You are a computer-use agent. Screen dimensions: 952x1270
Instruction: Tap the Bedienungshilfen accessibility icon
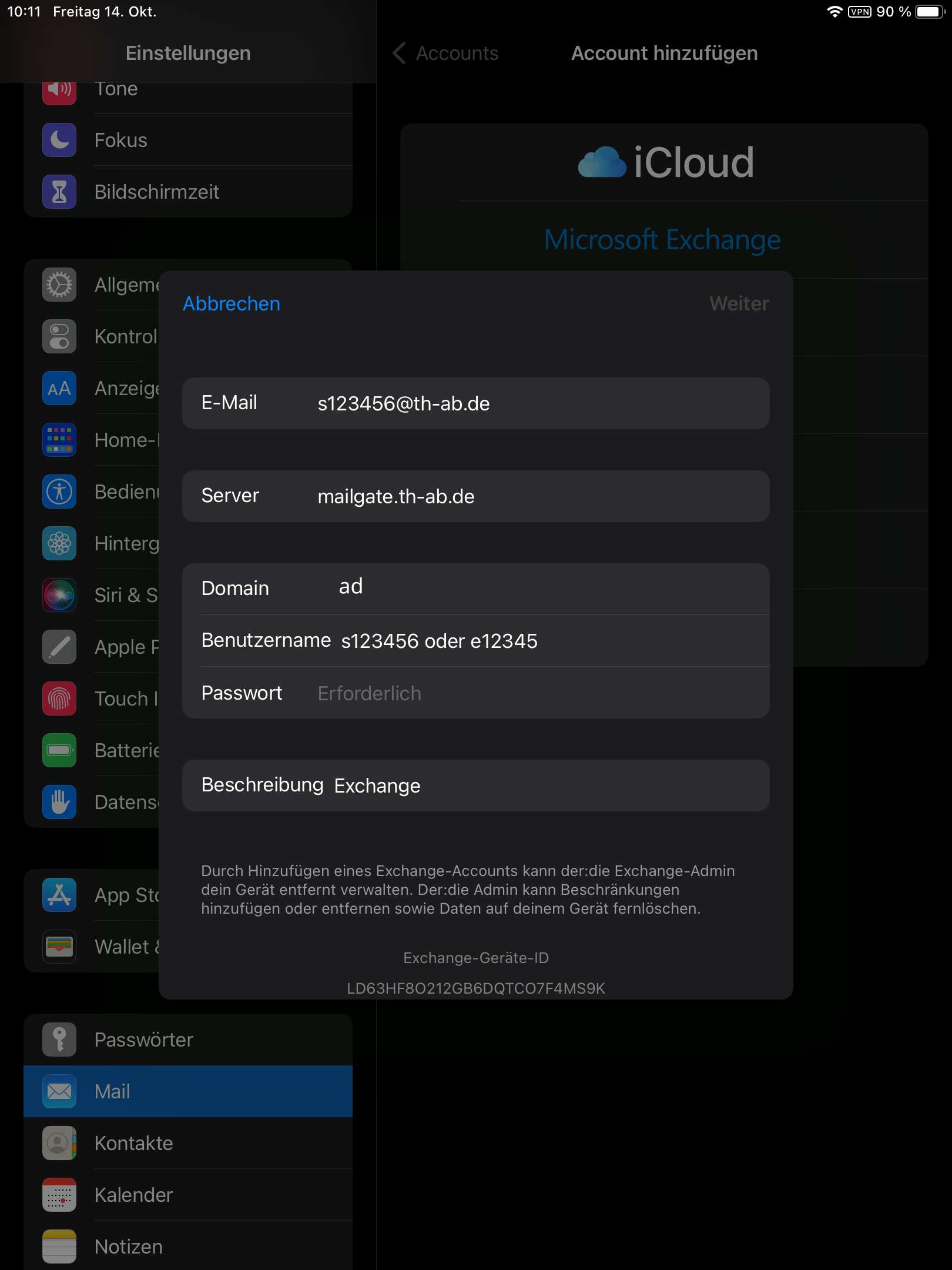click(59, 492)
